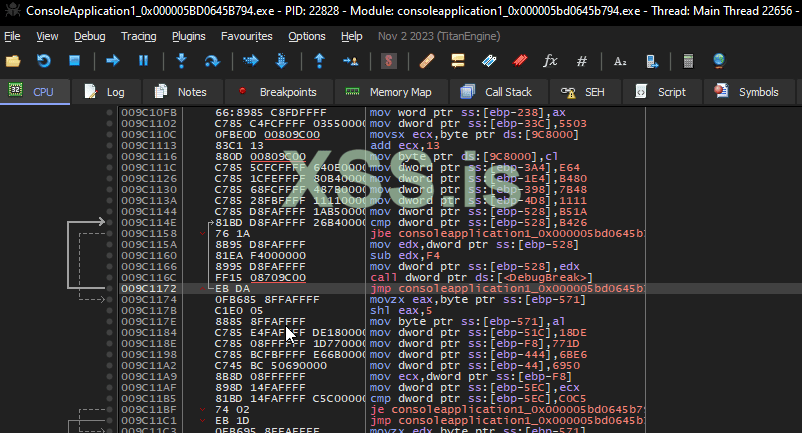Viewport: 802px width, 433px height.
Task: Click address 009C114E in disassembly
Action: coord(149,222)
